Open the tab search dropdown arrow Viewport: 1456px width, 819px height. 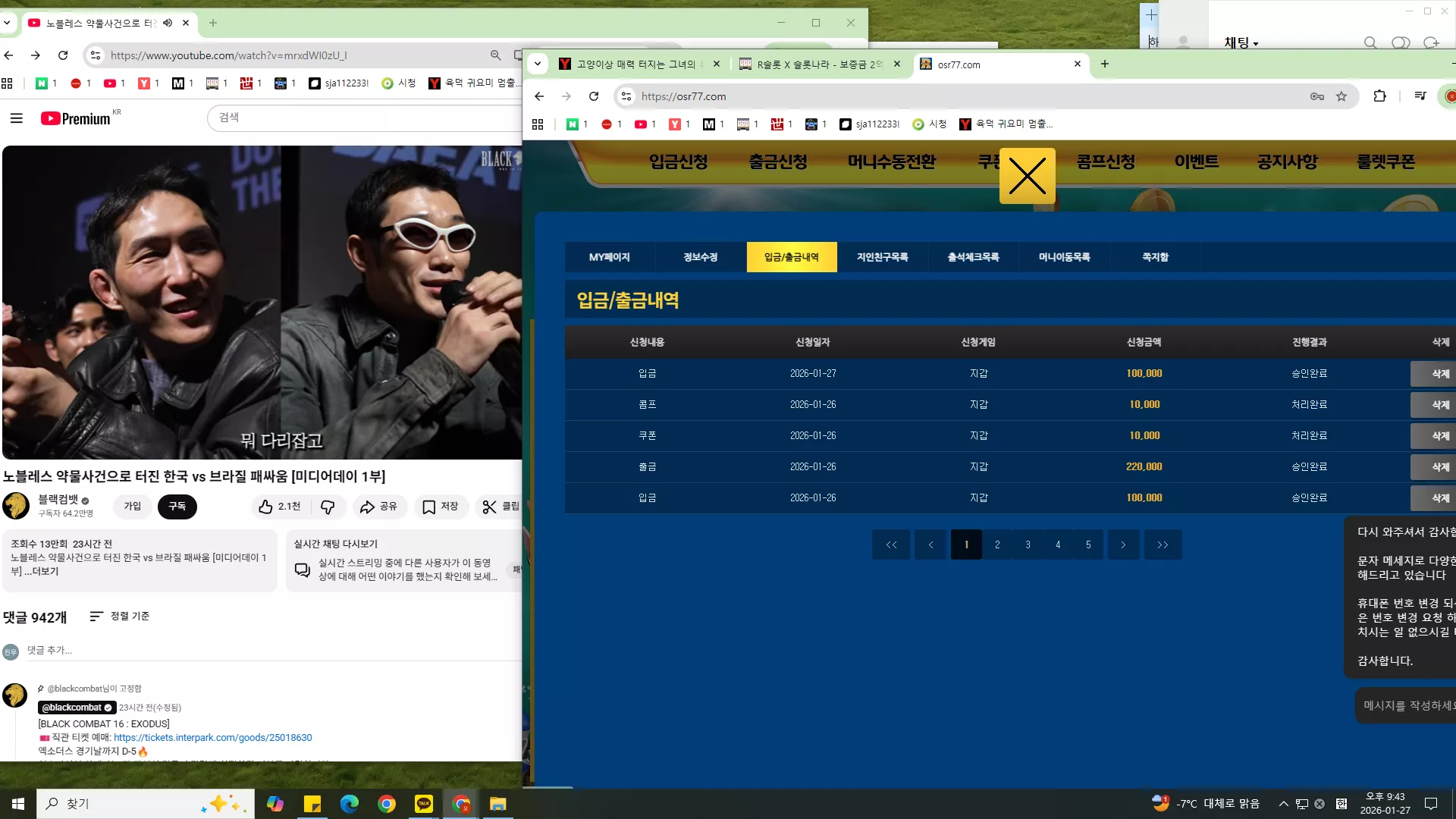click(x=538, y=64)
